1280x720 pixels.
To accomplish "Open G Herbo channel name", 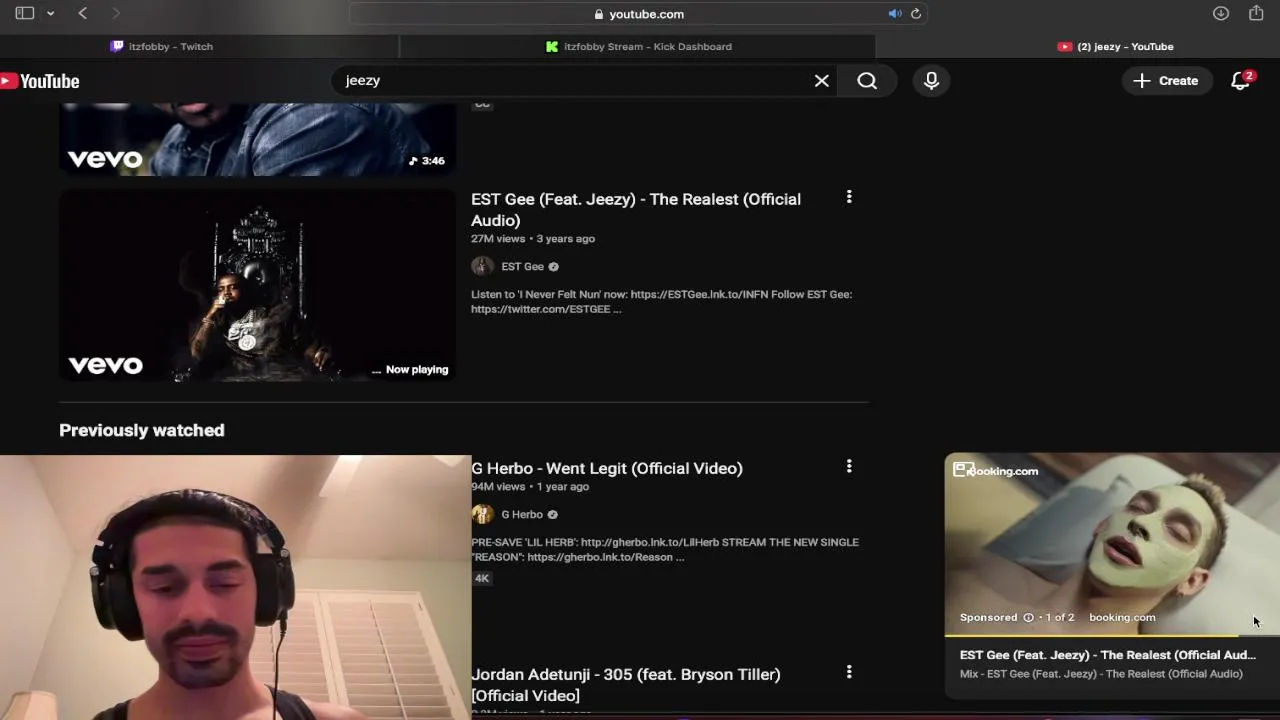I will click(x=521, y=515).
